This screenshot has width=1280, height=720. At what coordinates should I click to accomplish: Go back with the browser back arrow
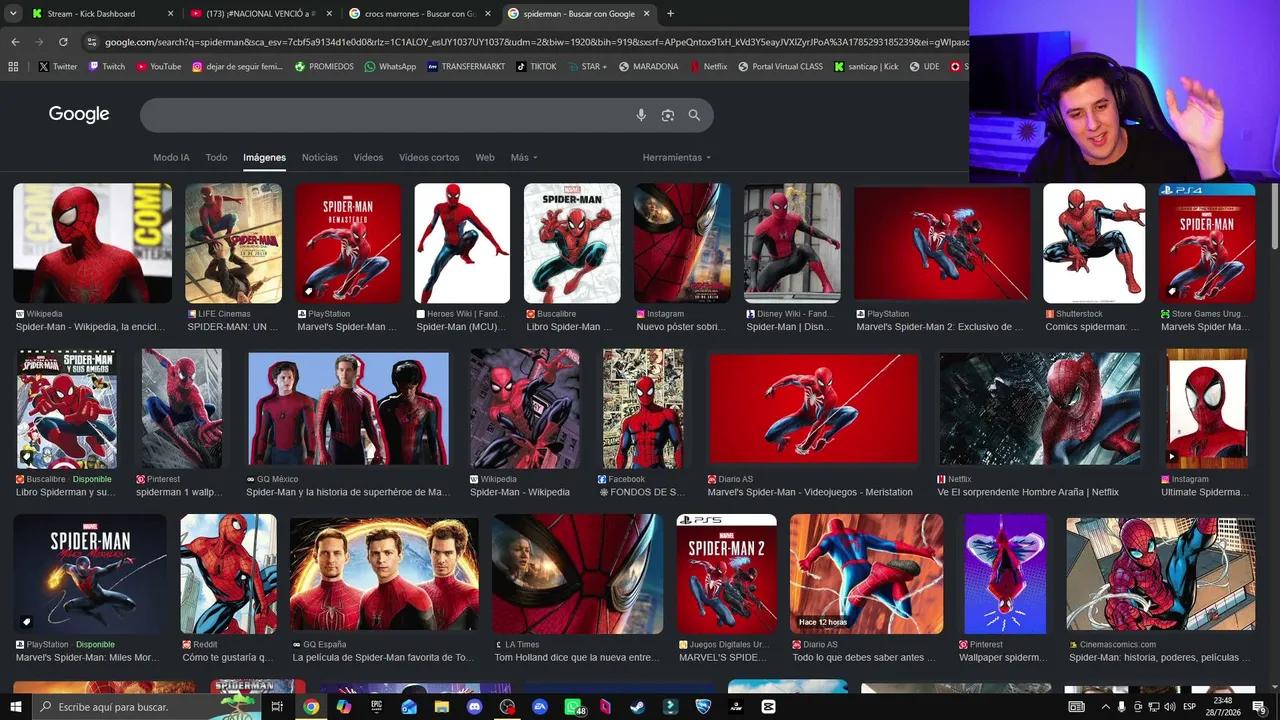[15, 42]
